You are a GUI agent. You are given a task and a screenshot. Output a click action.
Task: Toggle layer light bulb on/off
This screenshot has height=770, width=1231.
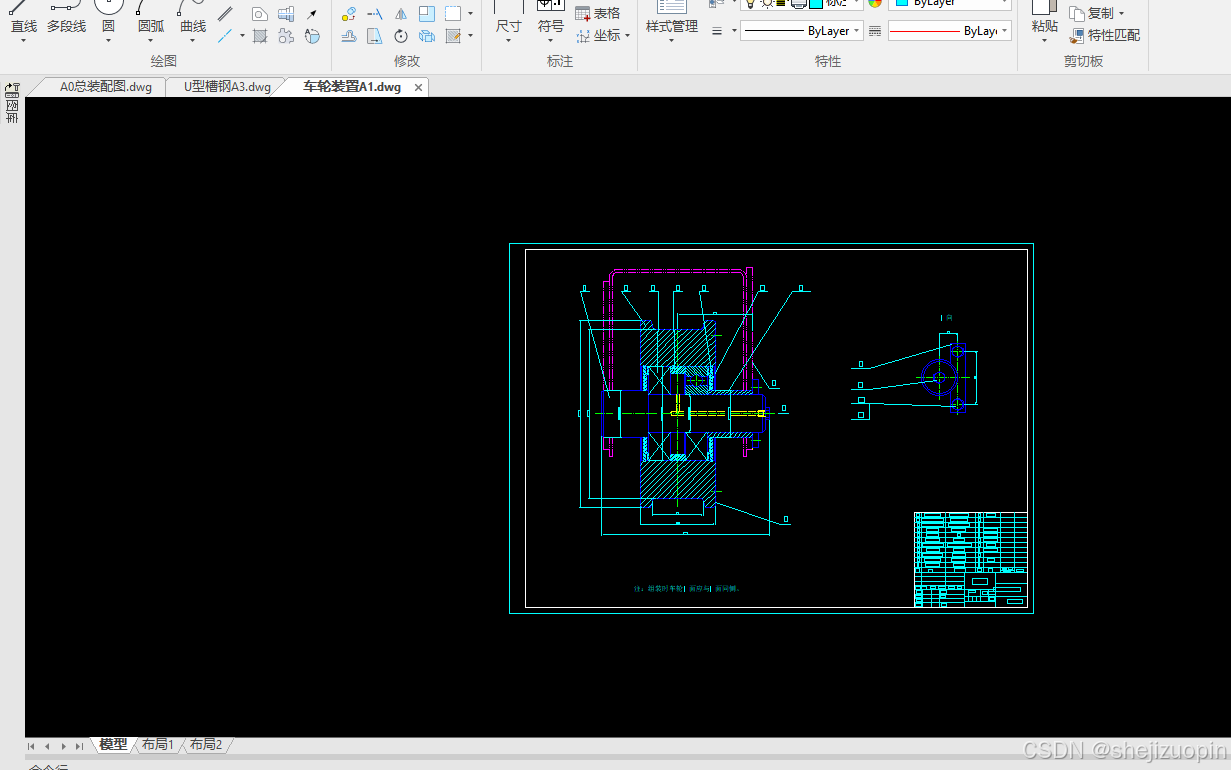pos(749,3)
